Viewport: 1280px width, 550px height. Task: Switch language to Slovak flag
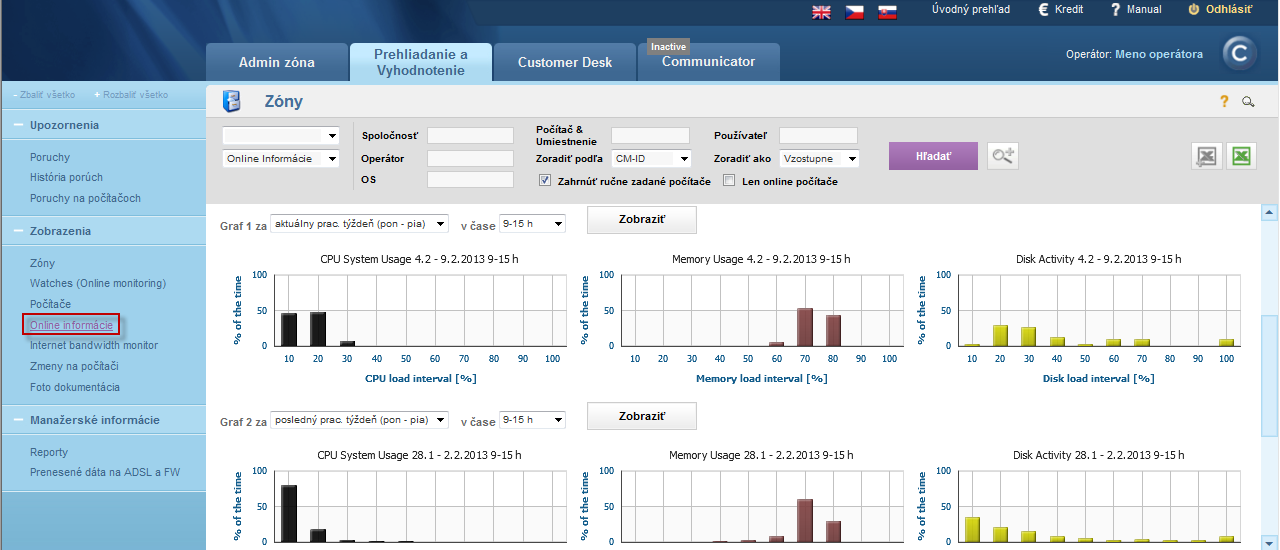point(887,12)
